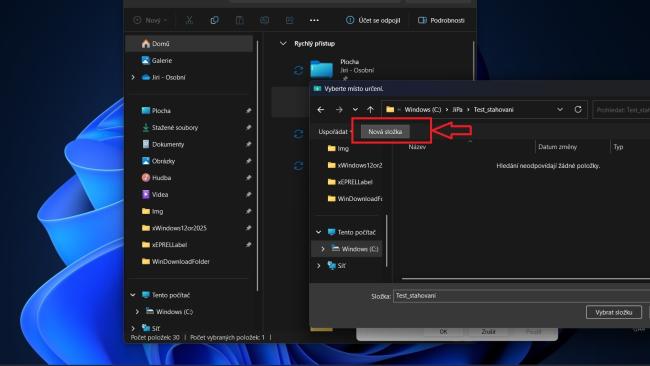Click the Účet se odpojil notice

(373, 20)
